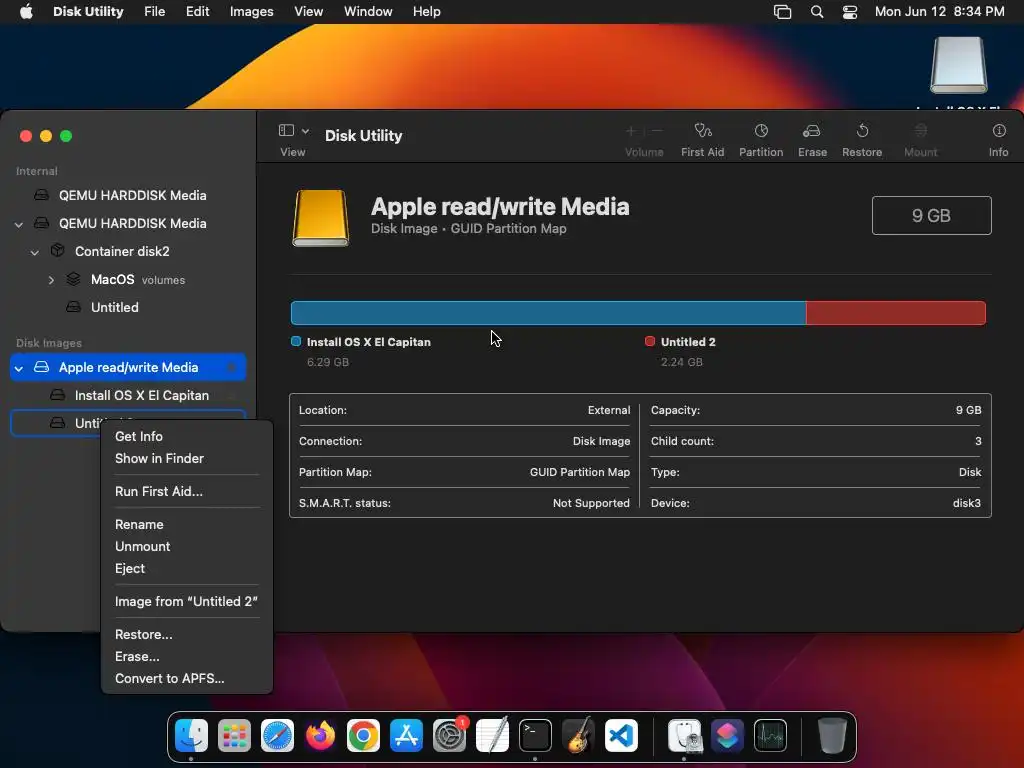Open Activity Monitor from the Dock
The height and width of the screenshot is (768, 1024).
point(771,736)
